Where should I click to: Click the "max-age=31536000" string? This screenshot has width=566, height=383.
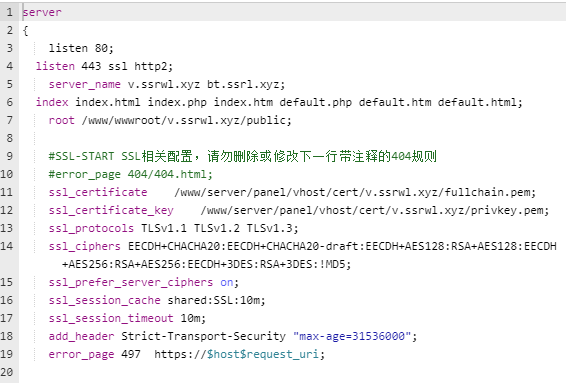(x=352, y=336)
